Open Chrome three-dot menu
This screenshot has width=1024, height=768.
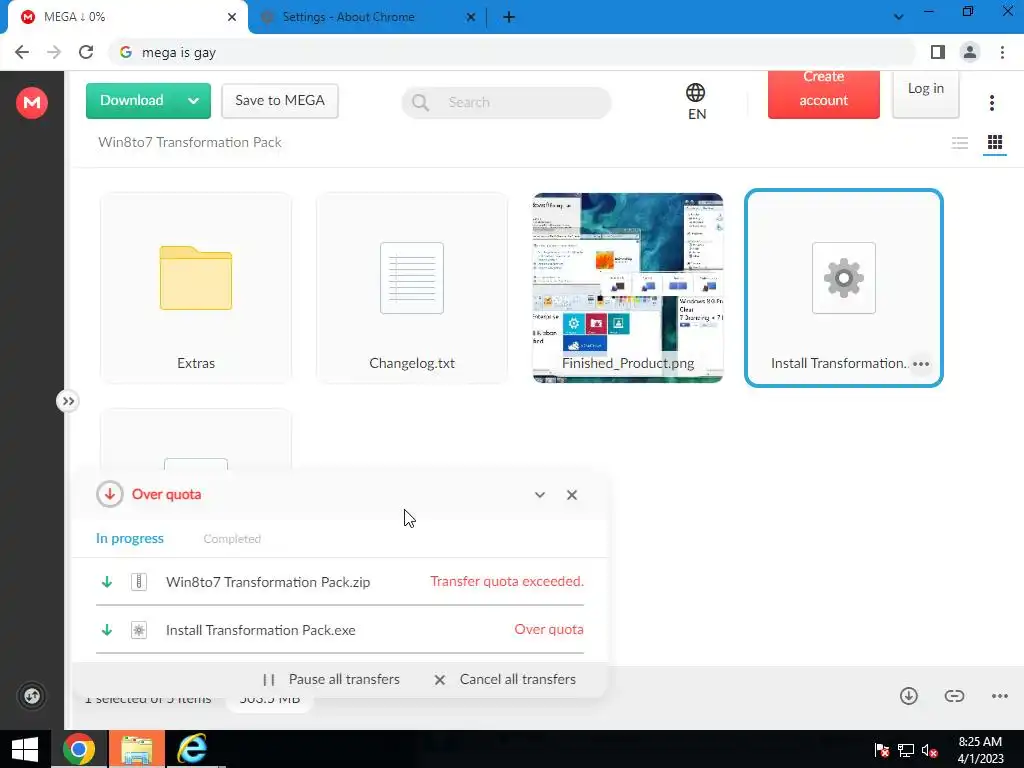pyautogui.click(x=1002, y=52)
